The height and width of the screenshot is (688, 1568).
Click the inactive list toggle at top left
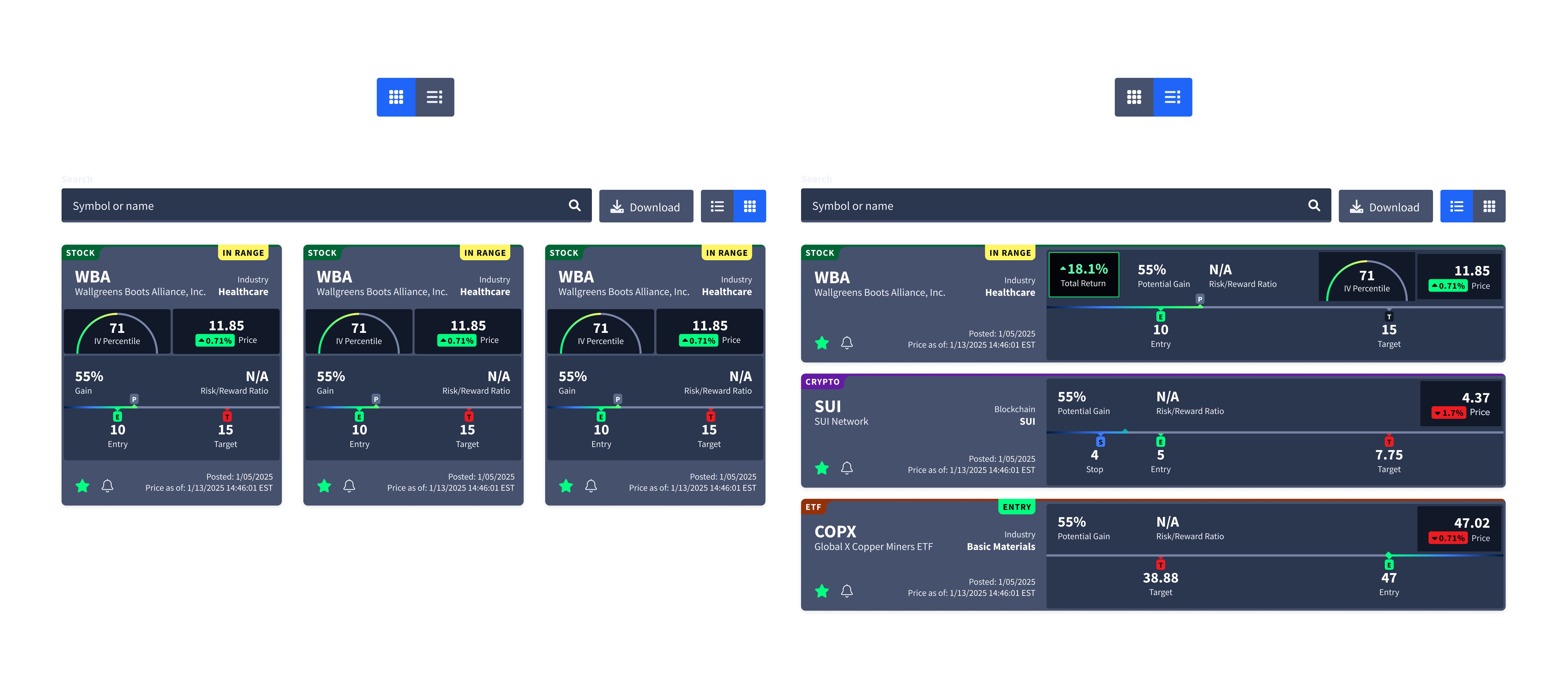[435, 97]
